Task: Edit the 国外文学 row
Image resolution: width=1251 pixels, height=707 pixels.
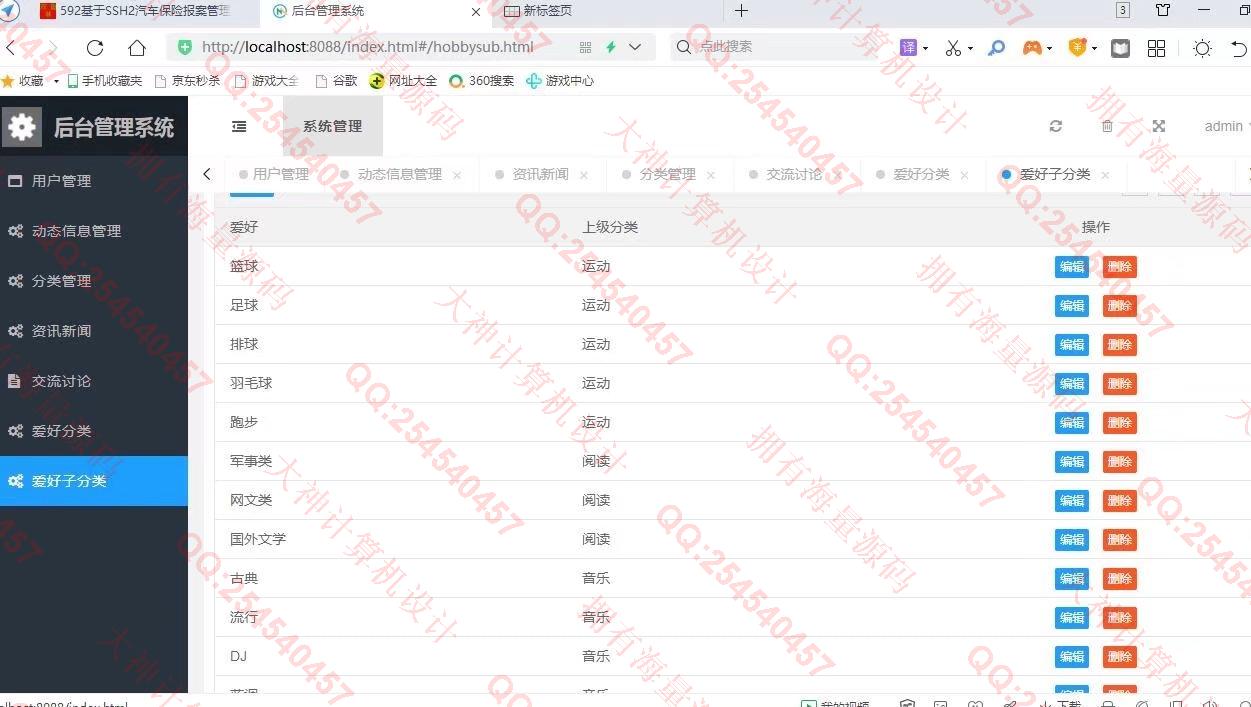Action: [x=1072, y=540]
